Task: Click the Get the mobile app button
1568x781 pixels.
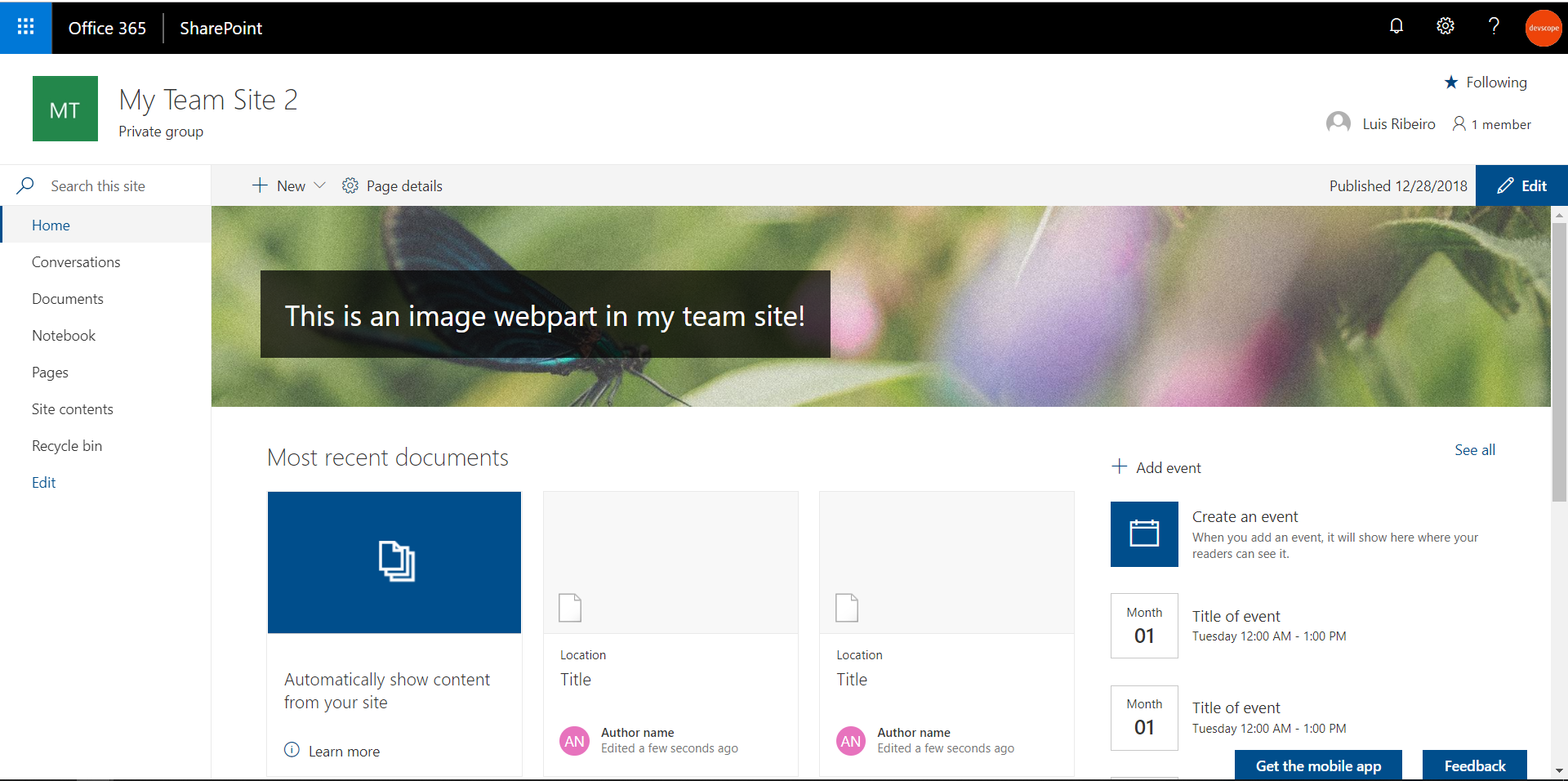Action: [1318, 765]
